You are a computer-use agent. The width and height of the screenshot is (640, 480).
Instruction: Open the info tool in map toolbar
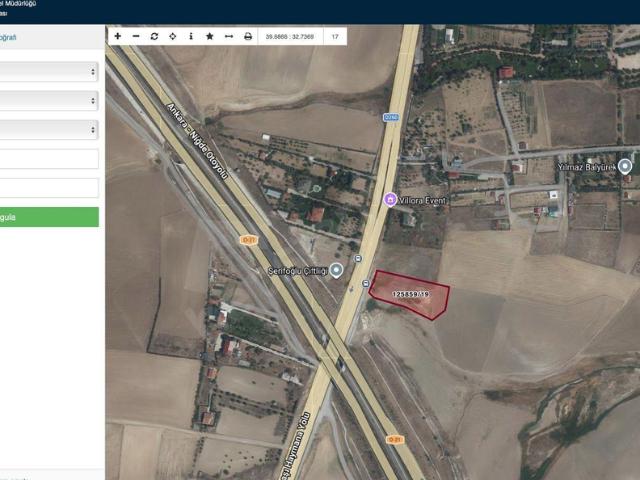[191, 36]
